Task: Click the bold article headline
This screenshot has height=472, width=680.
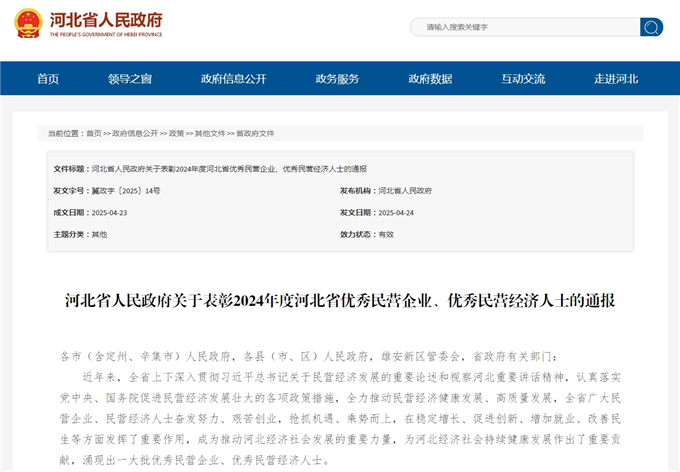Action: pyautogui.click(x=340, y=300)
